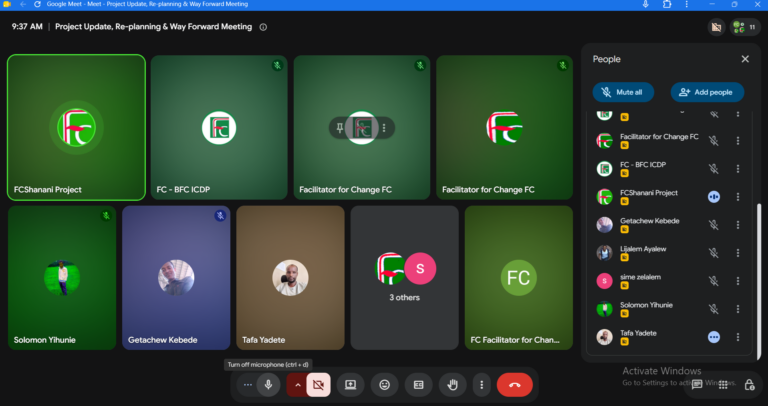Open meeting activities icon
This screenshot has height=406, width=768.
[x=723, y=385]
